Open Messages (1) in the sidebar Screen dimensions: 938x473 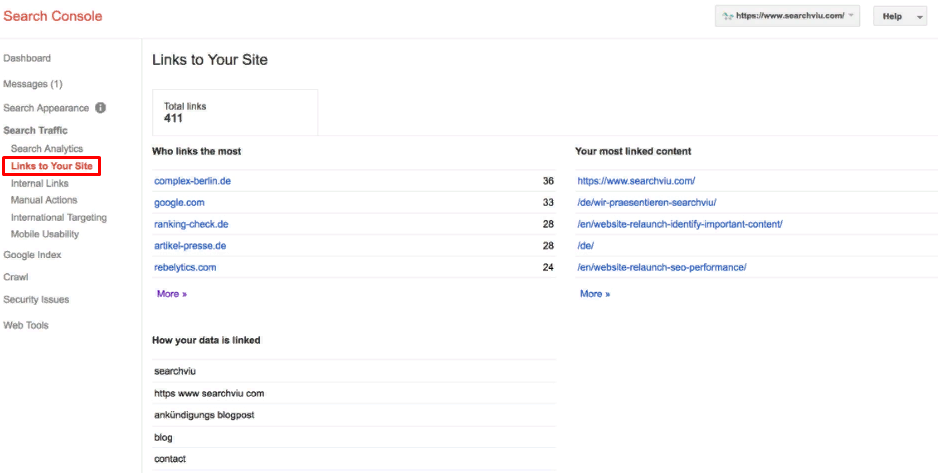33,84
